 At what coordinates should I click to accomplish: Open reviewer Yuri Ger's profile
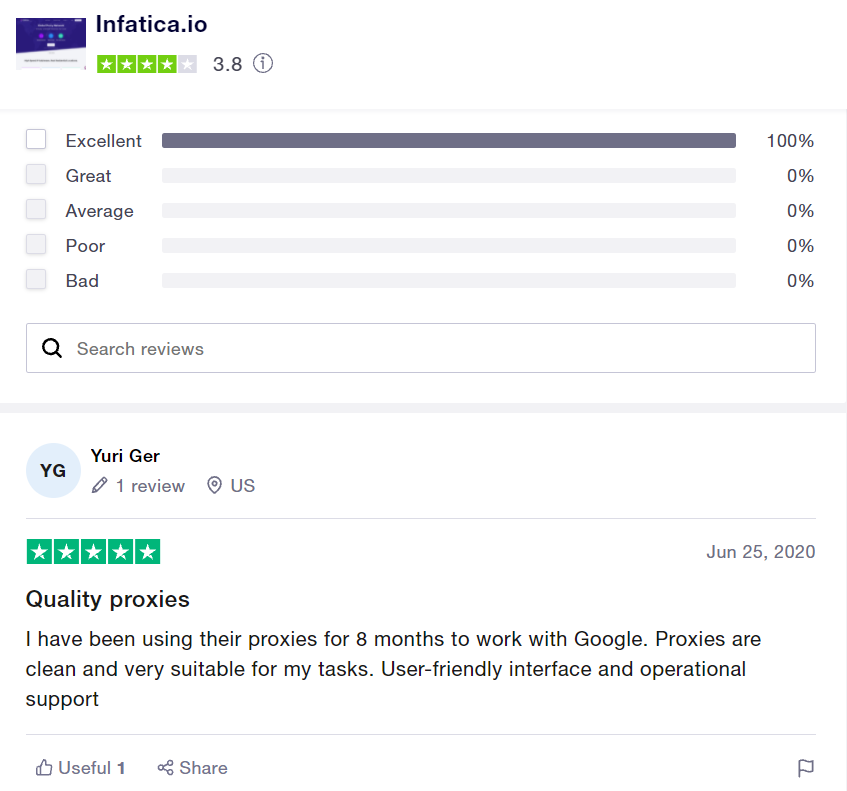click(x=125, y=456)
